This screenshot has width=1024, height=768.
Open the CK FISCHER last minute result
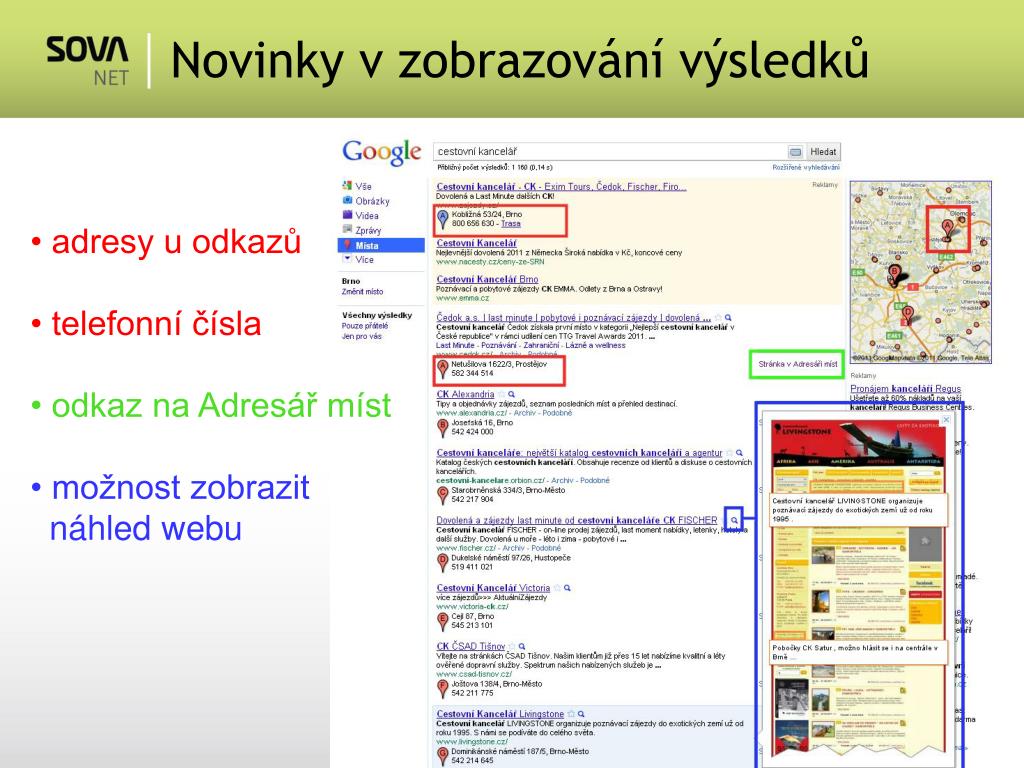pos(577,520)
